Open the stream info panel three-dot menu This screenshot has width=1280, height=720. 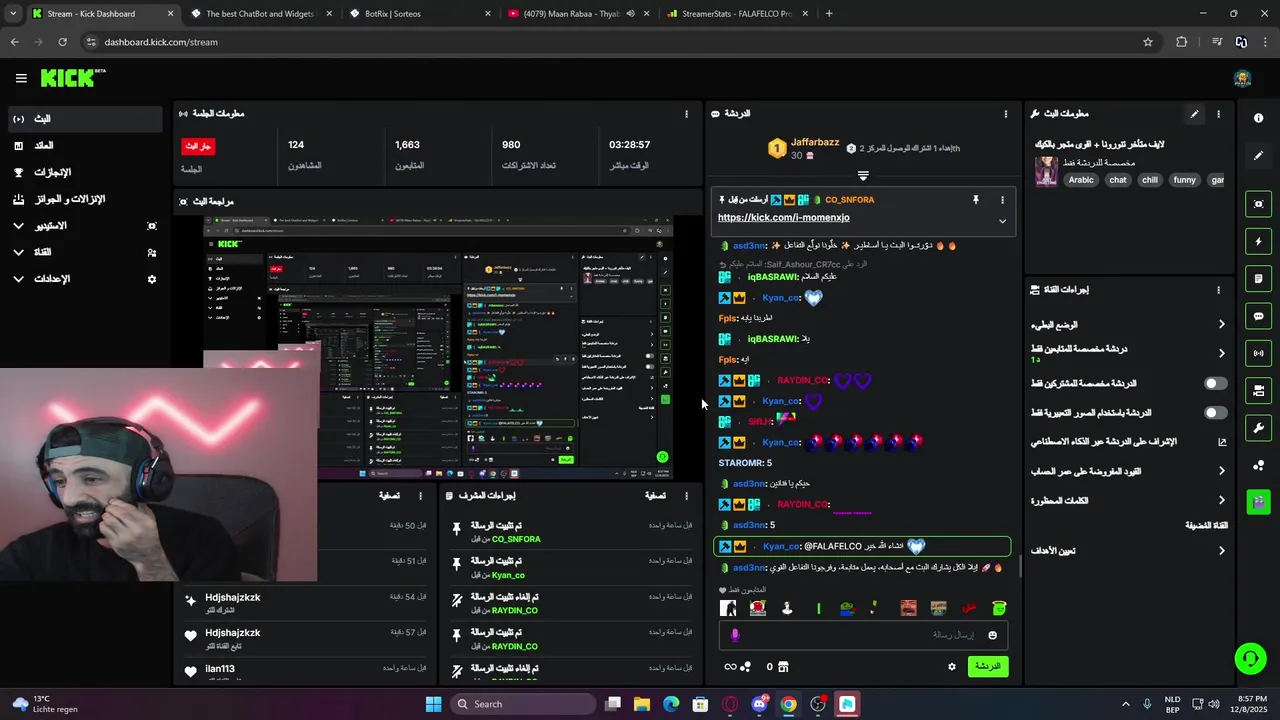(1218, 114)
